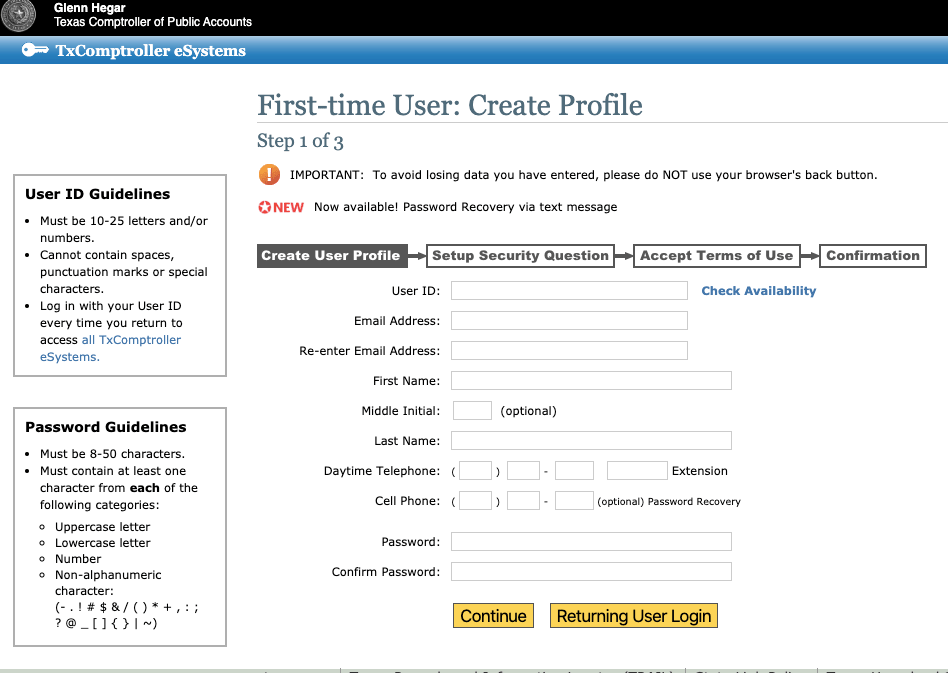This screenshot has height=673, width=948.
Task: Focus the Cell Phone area code box
Action: tap(475, 501)
